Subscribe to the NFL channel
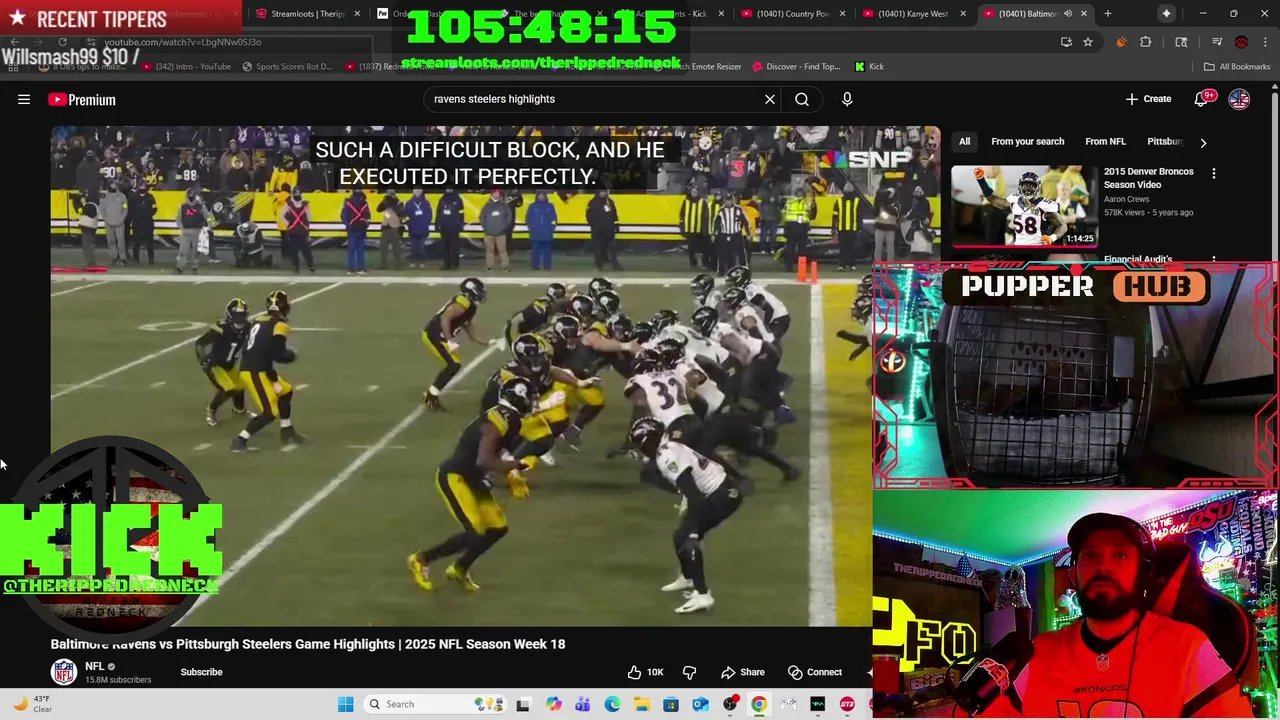1280x720 pixels. tap(201, 672)
